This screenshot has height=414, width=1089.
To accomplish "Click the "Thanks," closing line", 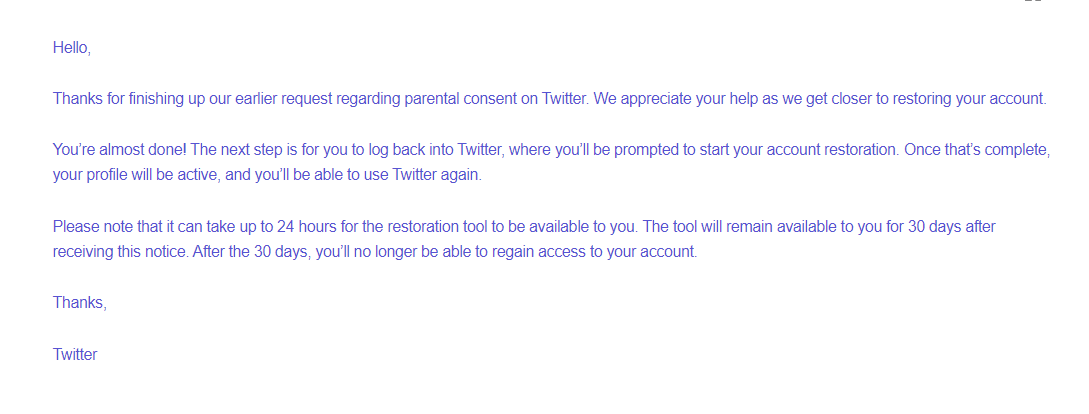I will (x=79, y=302).
